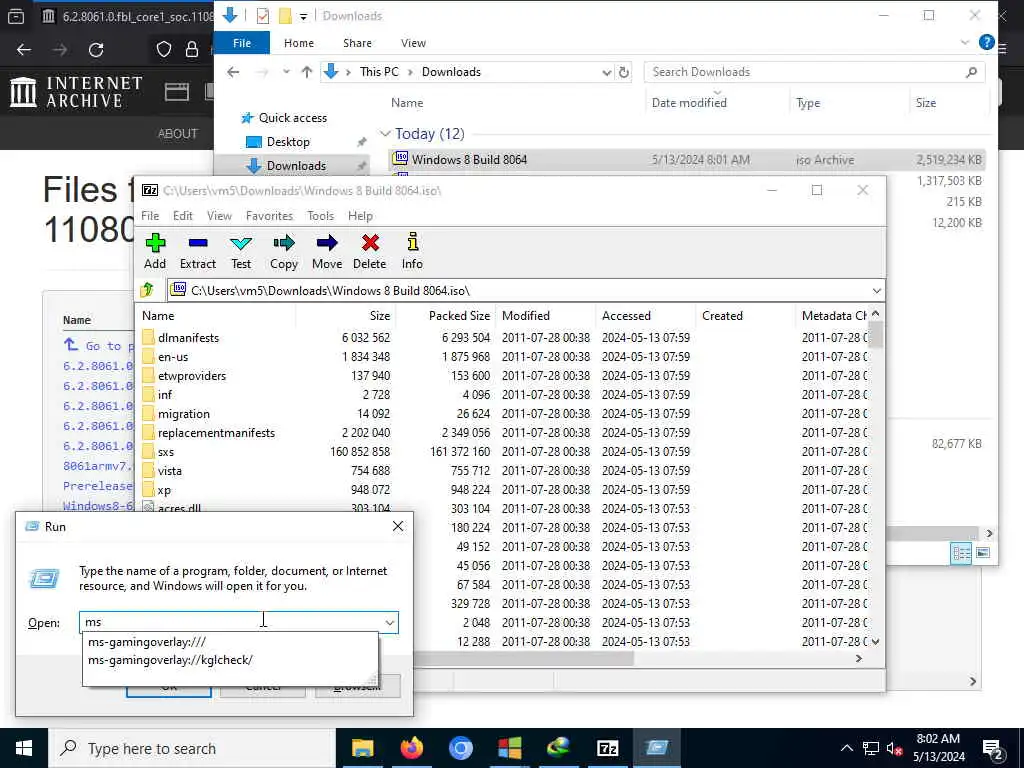The image size is (1024, 768).
Task: Expand the Run dialog Open dropdown
Action: point(389,622)
